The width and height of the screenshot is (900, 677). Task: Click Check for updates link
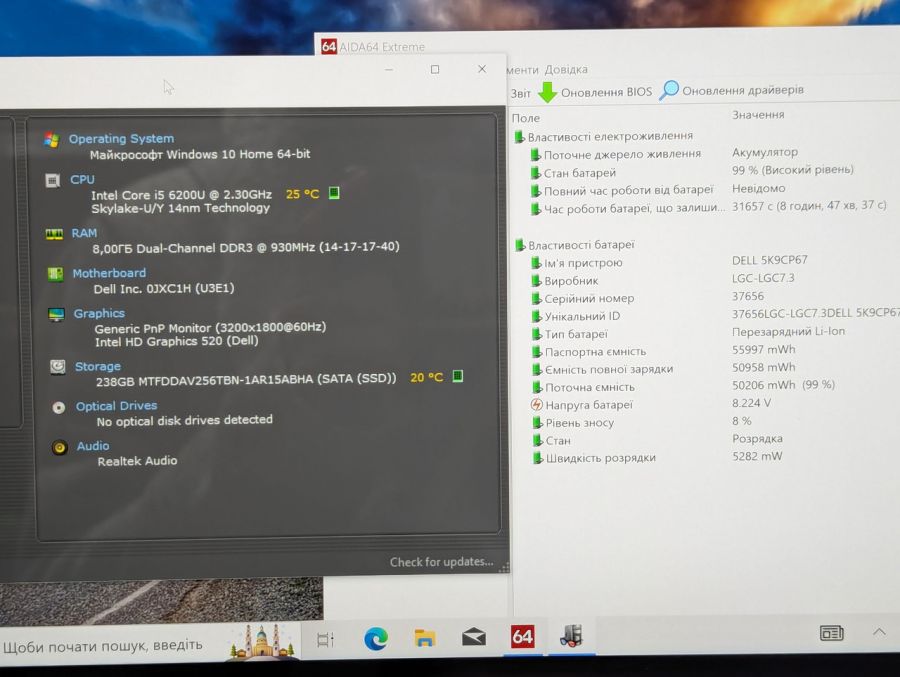[x=441, y=562]
